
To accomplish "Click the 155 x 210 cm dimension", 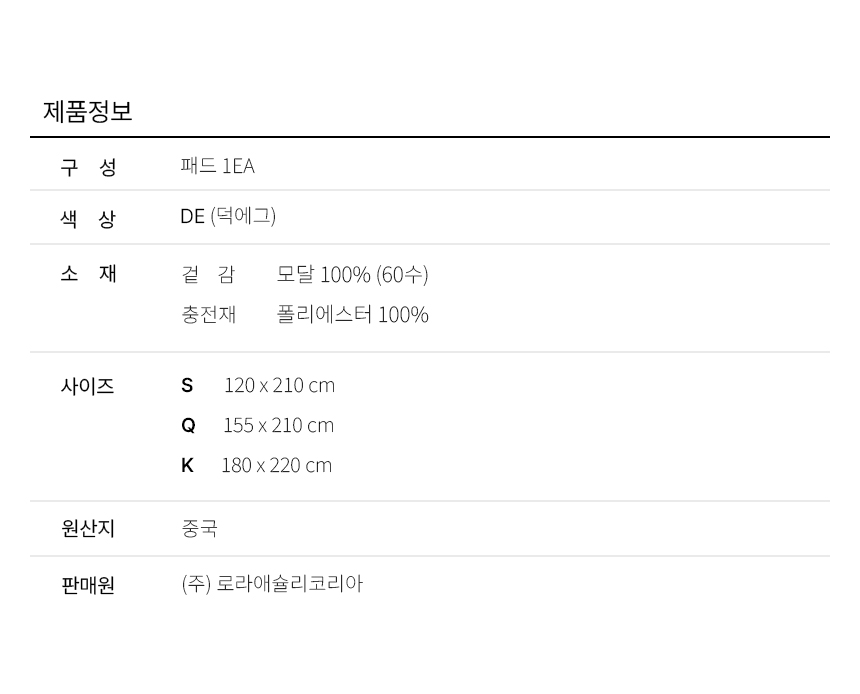I will click(x=278, y=425).
